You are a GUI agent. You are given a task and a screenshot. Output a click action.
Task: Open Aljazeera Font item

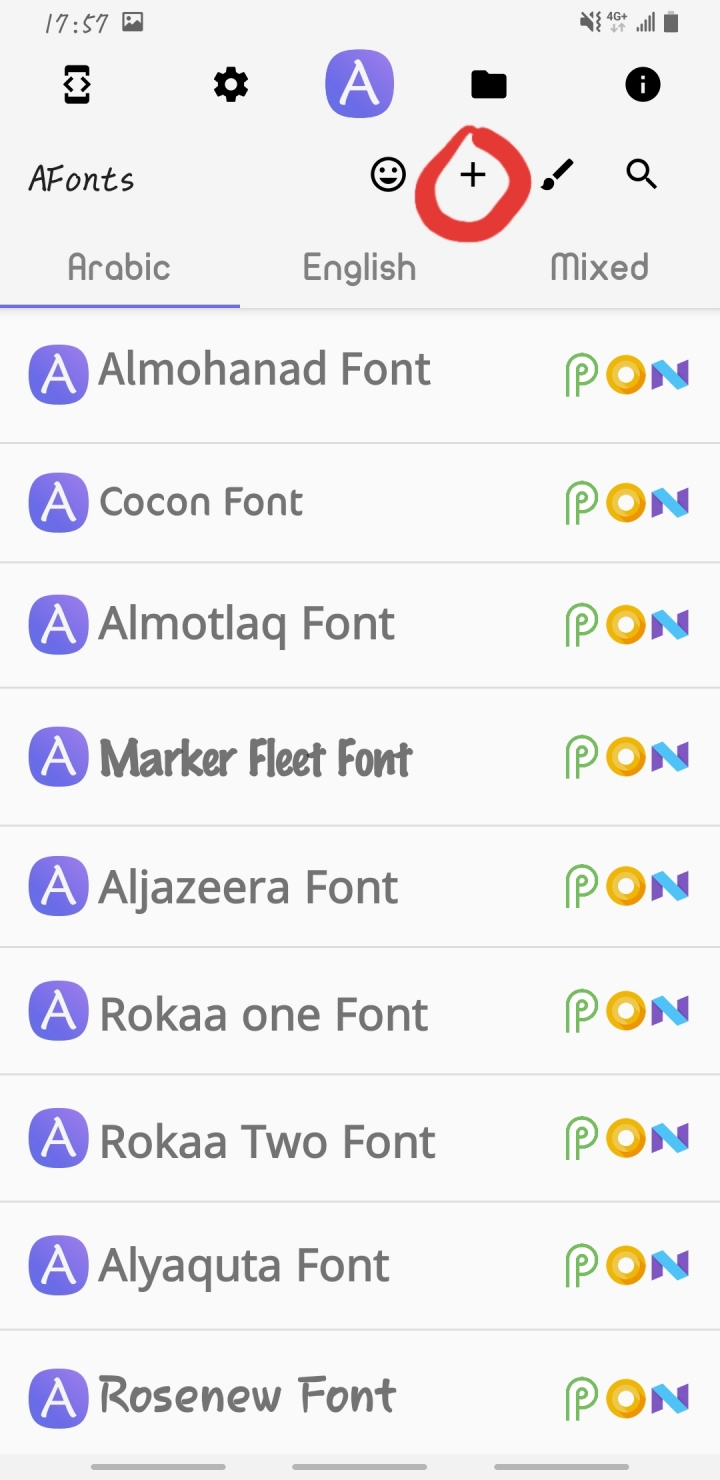tap(360, 887)
